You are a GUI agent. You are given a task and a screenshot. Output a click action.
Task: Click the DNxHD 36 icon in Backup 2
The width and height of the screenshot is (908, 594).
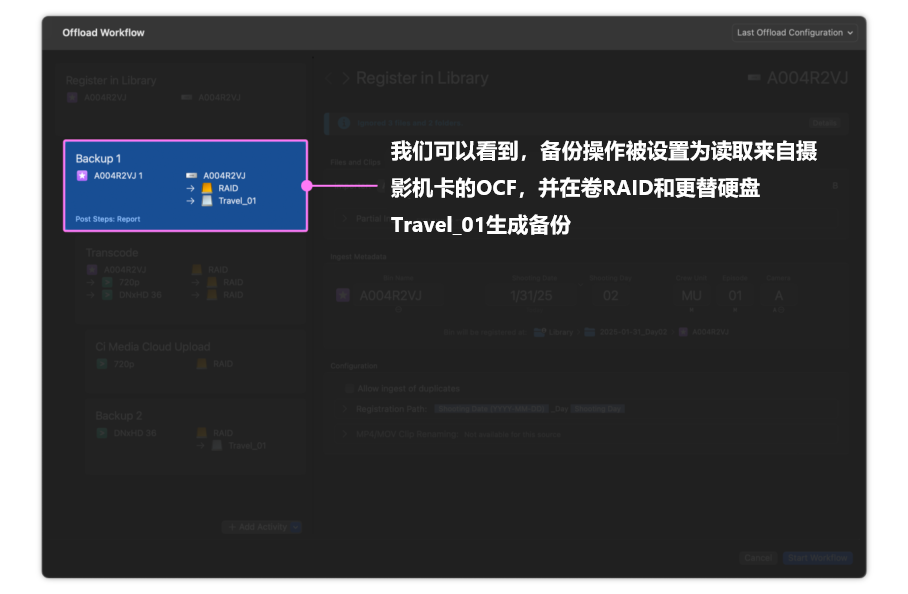[x=102, y=432]
